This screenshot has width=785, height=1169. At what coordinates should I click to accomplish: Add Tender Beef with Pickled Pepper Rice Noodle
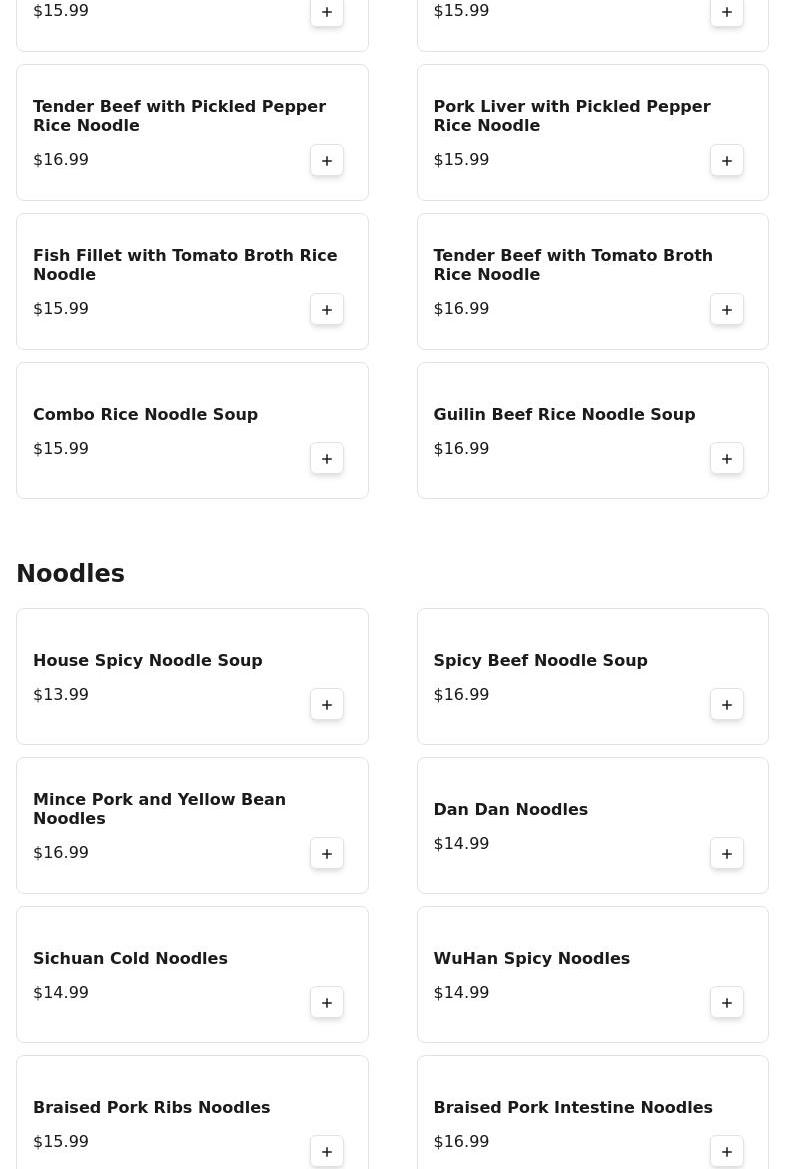coord(327,160)
